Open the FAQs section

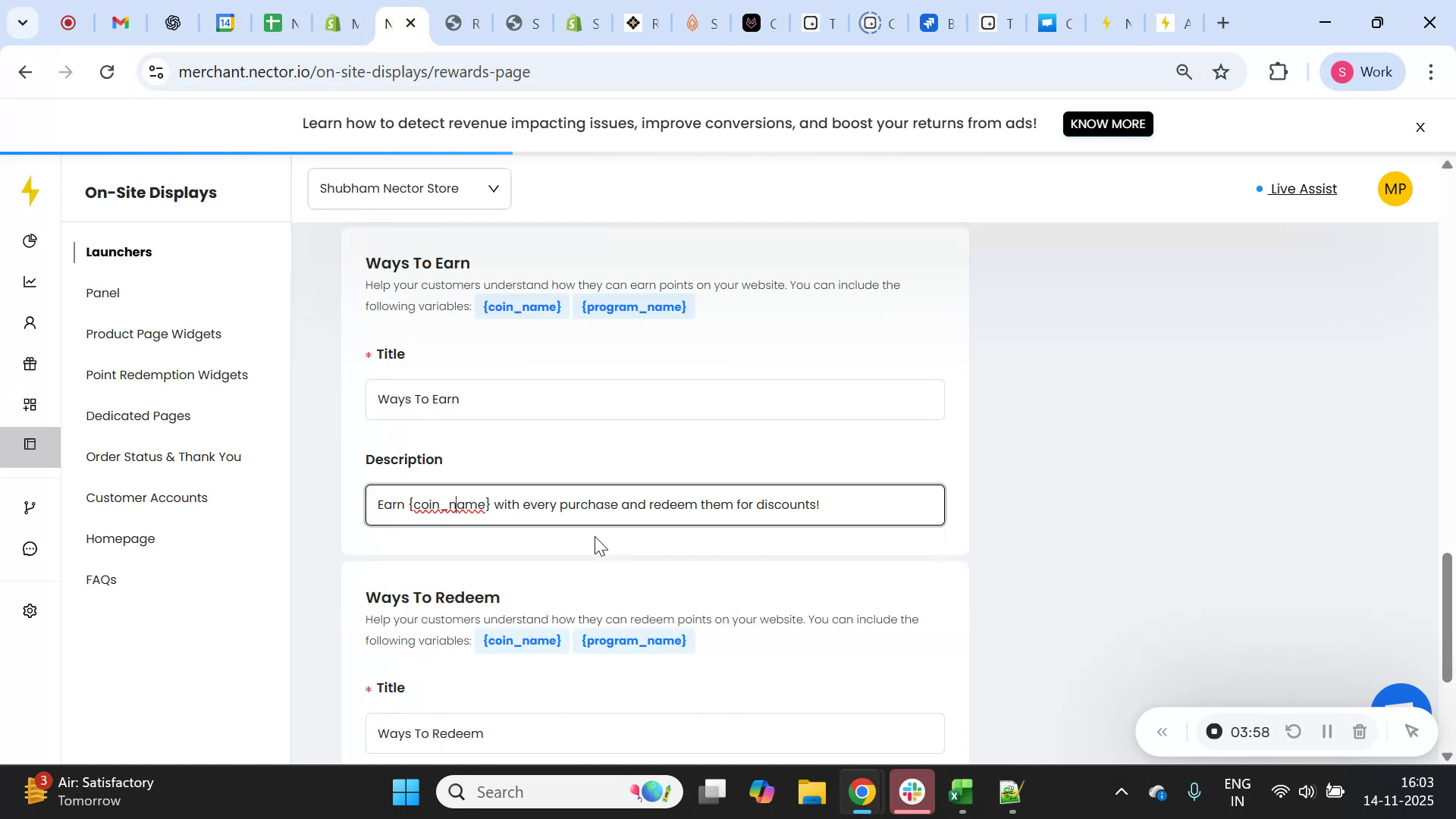101,579
